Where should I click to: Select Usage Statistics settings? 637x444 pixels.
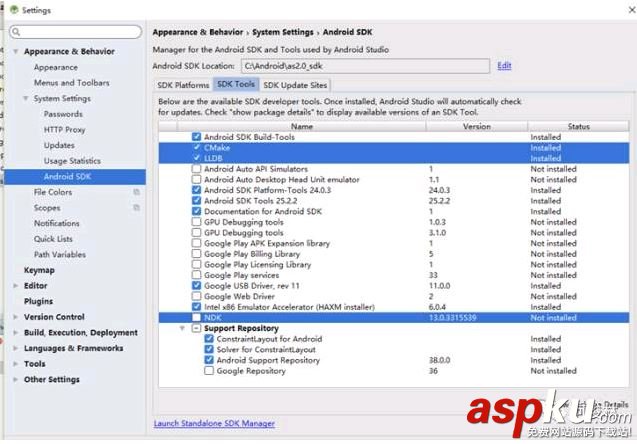72,161
